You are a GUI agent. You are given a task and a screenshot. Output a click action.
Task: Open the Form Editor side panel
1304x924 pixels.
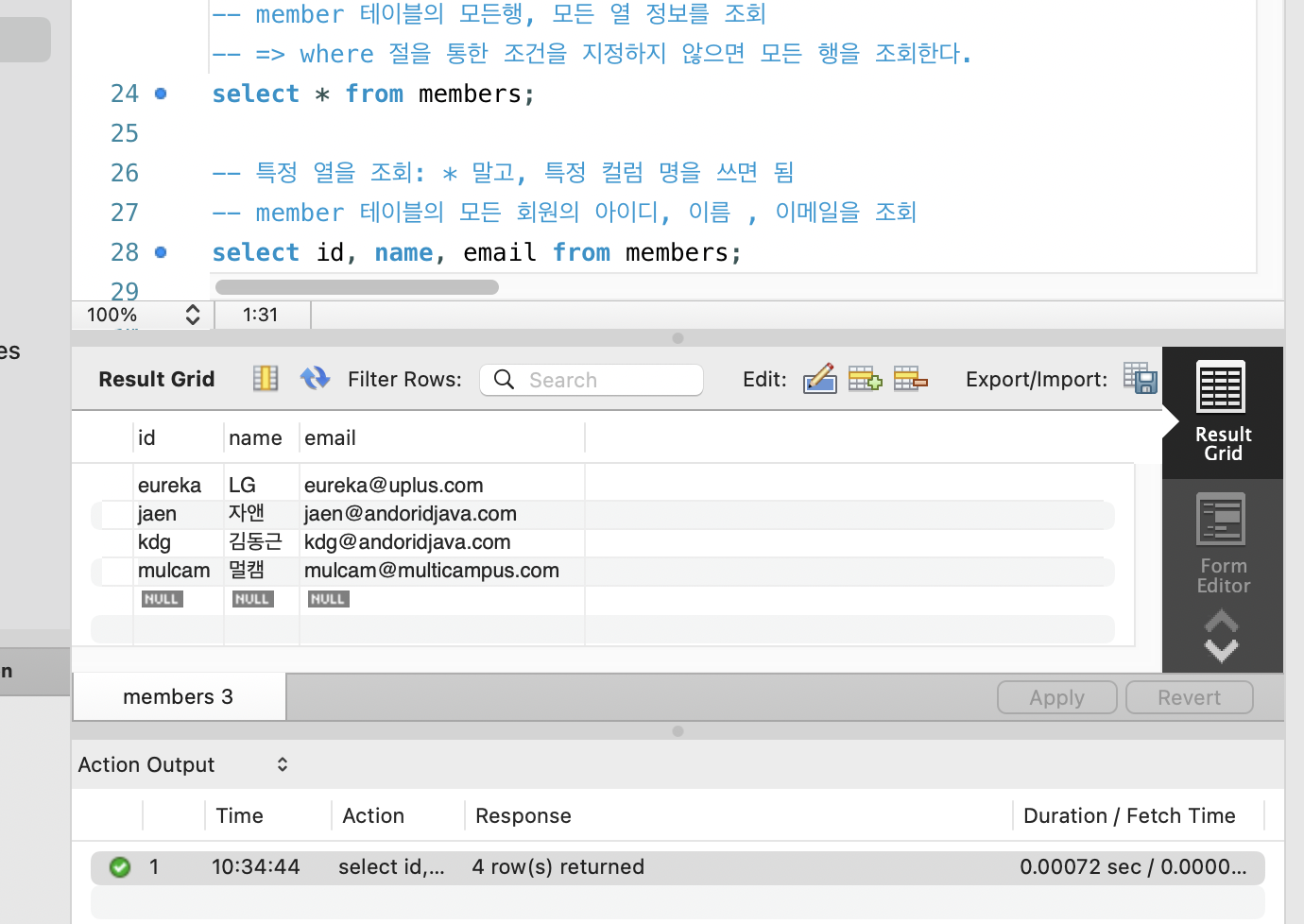pyautogui.click(x=1222, y=543)
